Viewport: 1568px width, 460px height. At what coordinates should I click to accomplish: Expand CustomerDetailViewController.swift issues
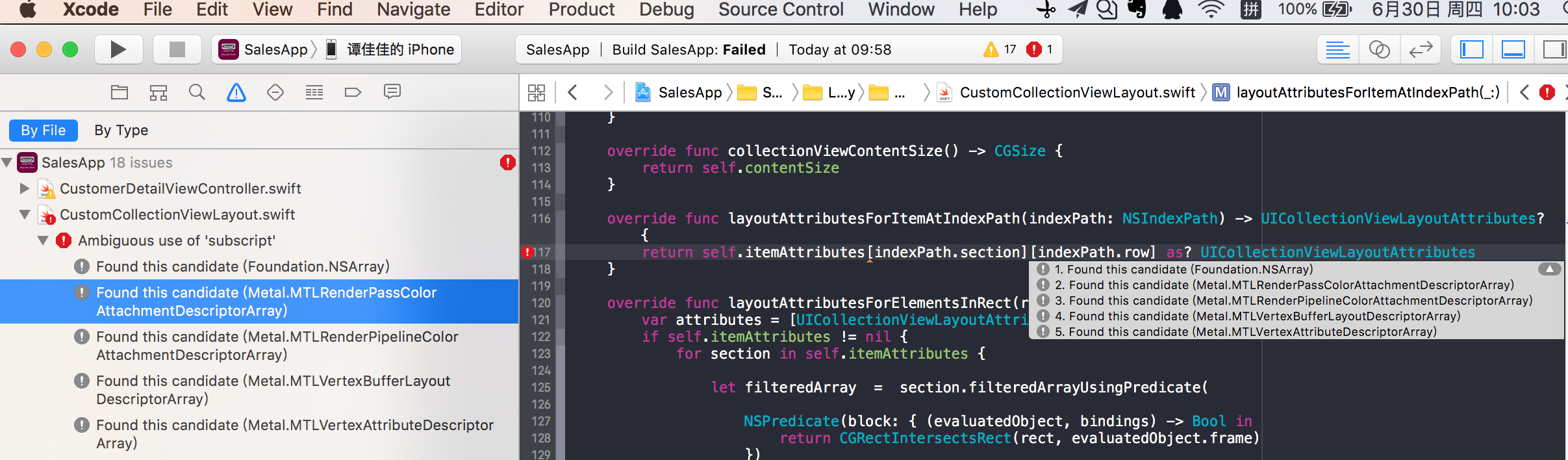(x=25, y=188)
